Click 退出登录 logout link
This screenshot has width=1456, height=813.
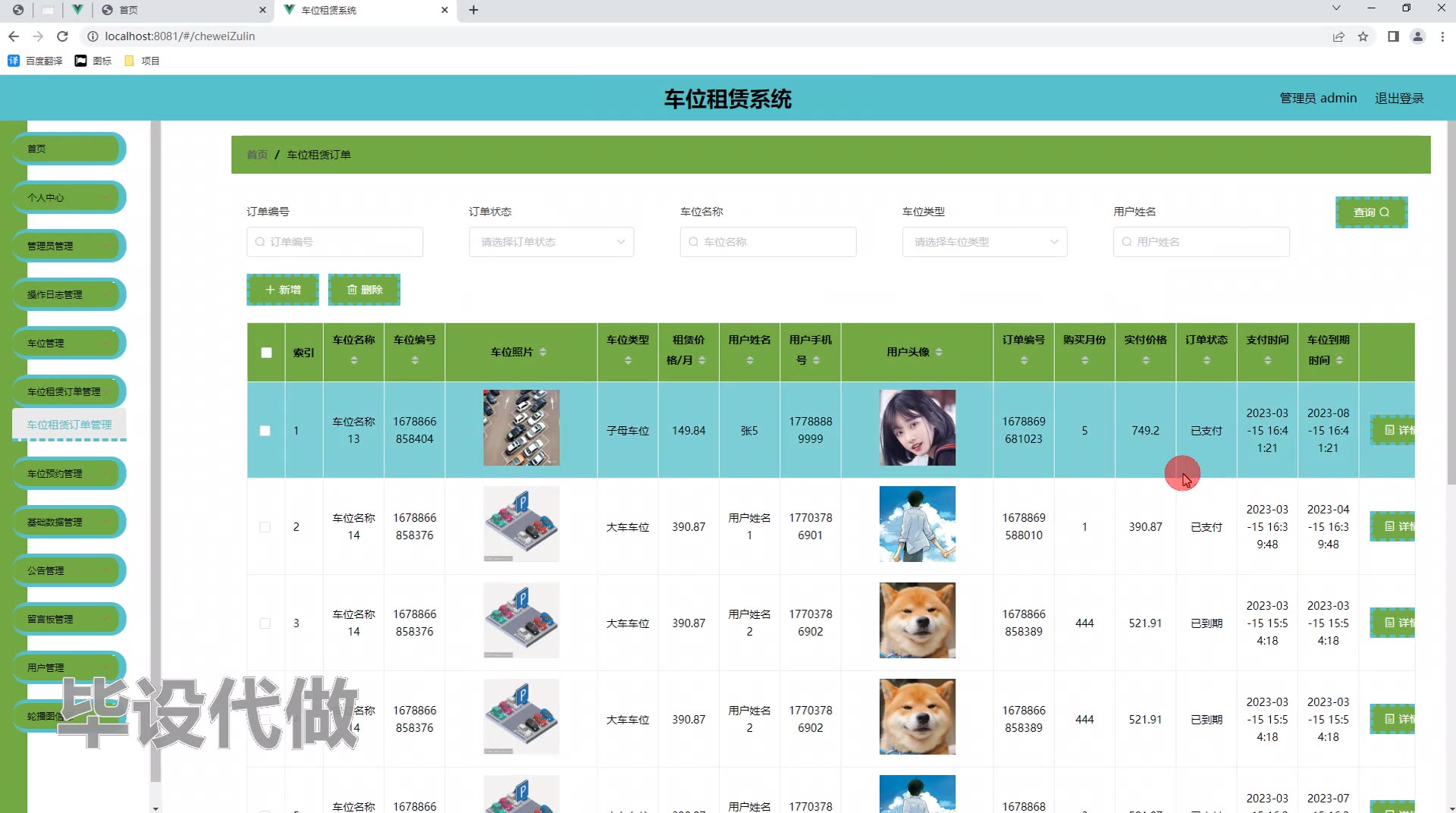pos(1399,98)
